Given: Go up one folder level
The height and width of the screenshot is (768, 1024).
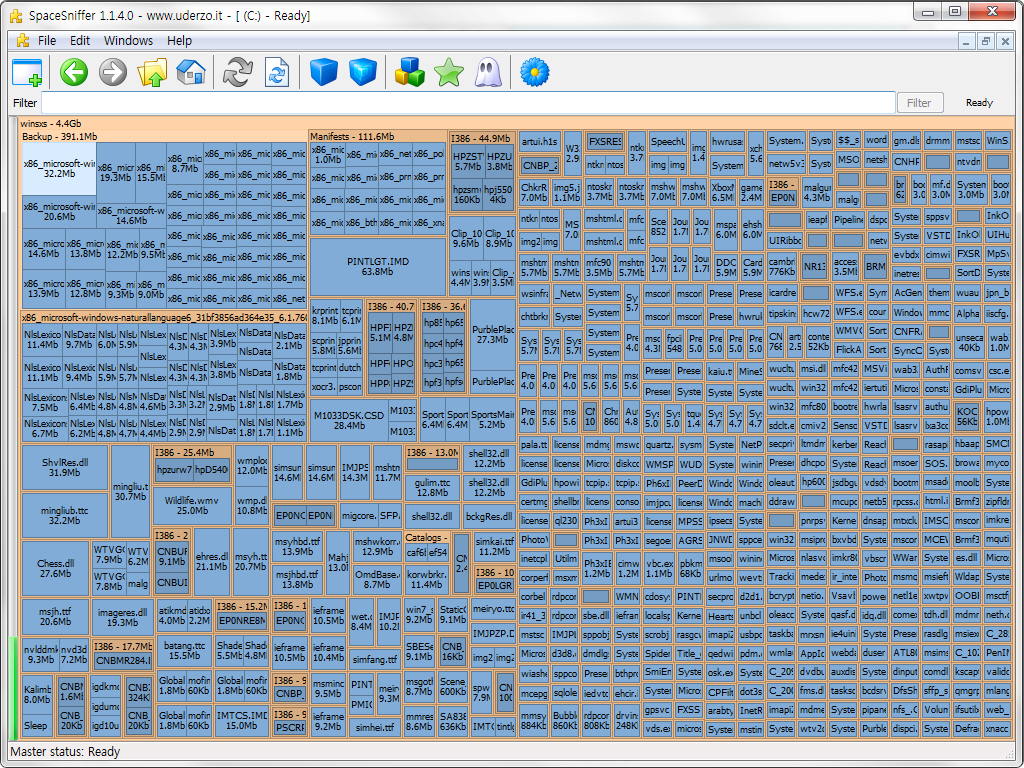Looking at the screenshot, I should pos(152,72).
